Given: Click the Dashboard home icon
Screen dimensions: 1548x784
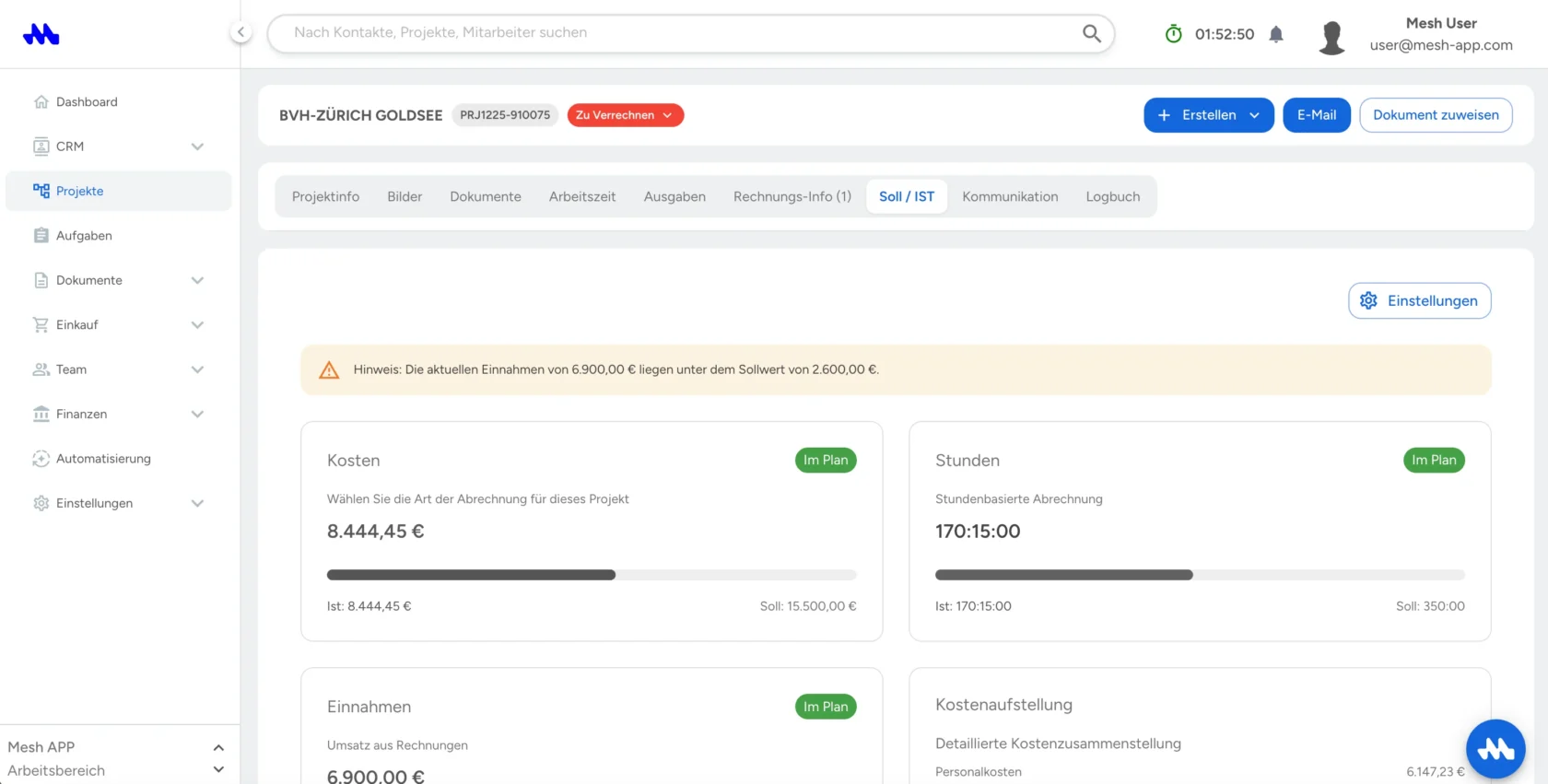Looking at the screenshot, I should 41,102.
